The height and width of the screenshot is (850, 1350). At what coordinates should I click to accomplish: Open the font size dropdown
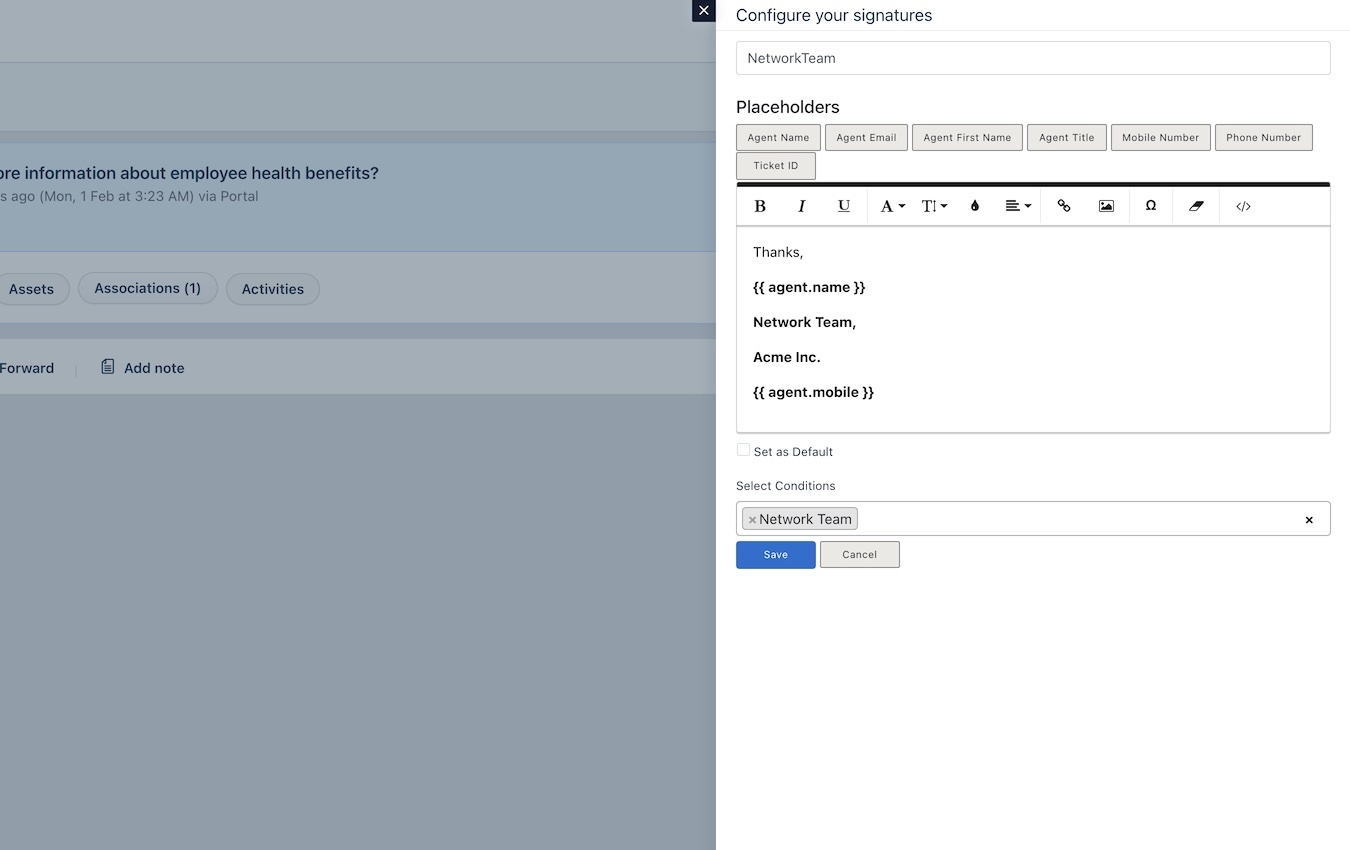(933, 206)
